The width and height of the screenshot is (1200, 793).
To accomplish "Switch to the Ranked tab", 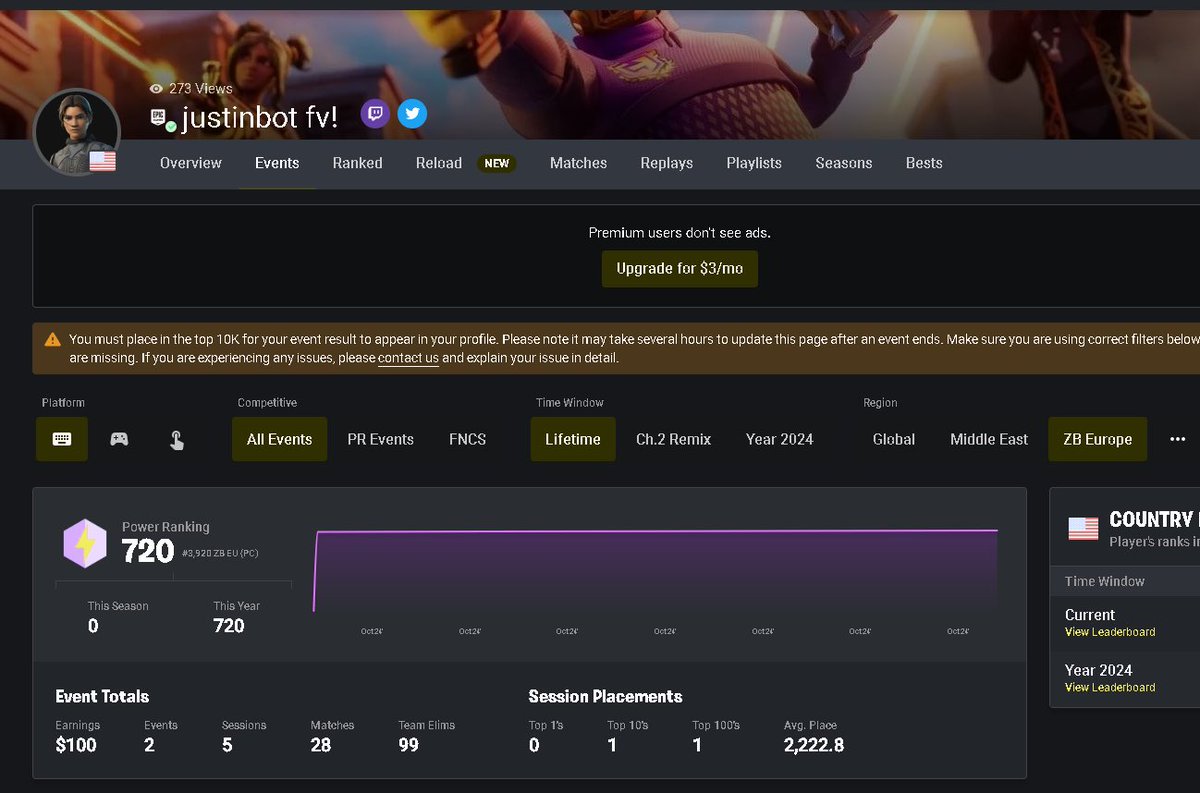I will (357, 163).
